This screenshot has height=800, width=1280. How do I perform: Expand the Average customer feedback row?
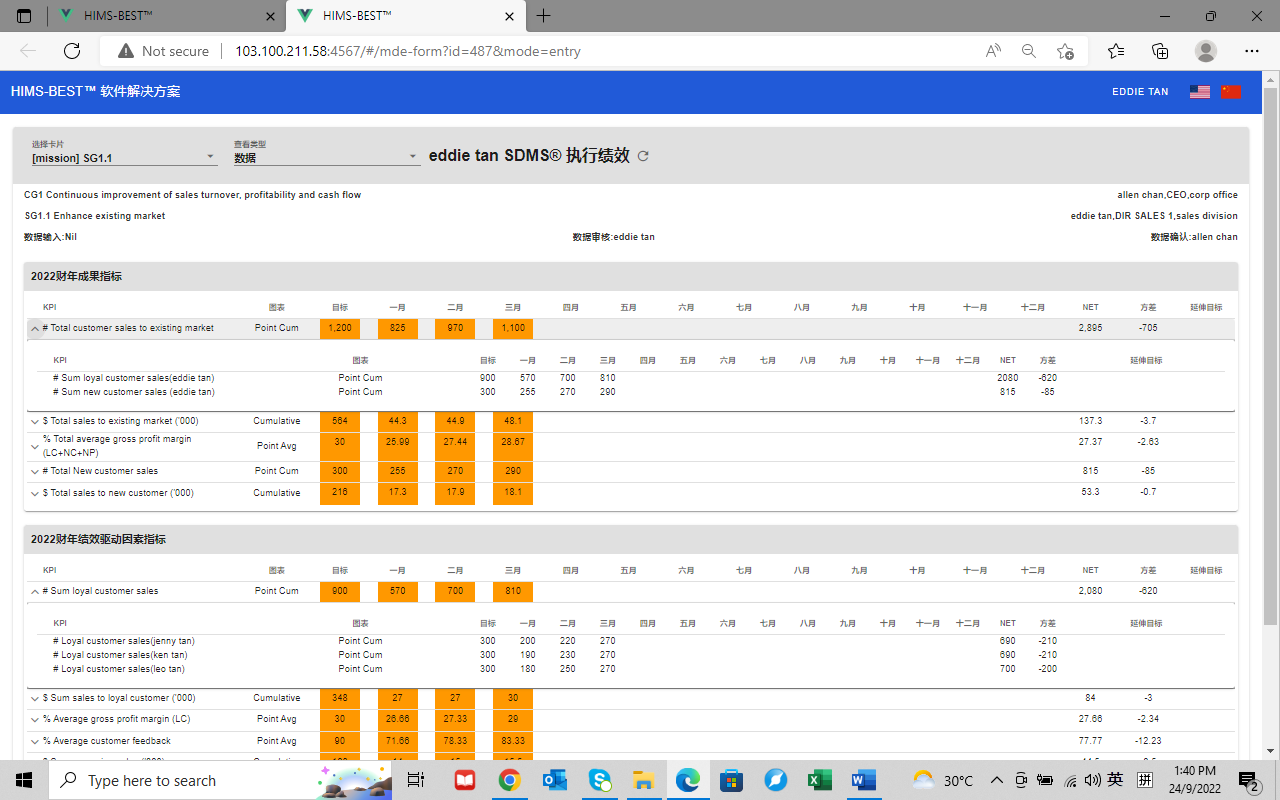click(34, 741)
